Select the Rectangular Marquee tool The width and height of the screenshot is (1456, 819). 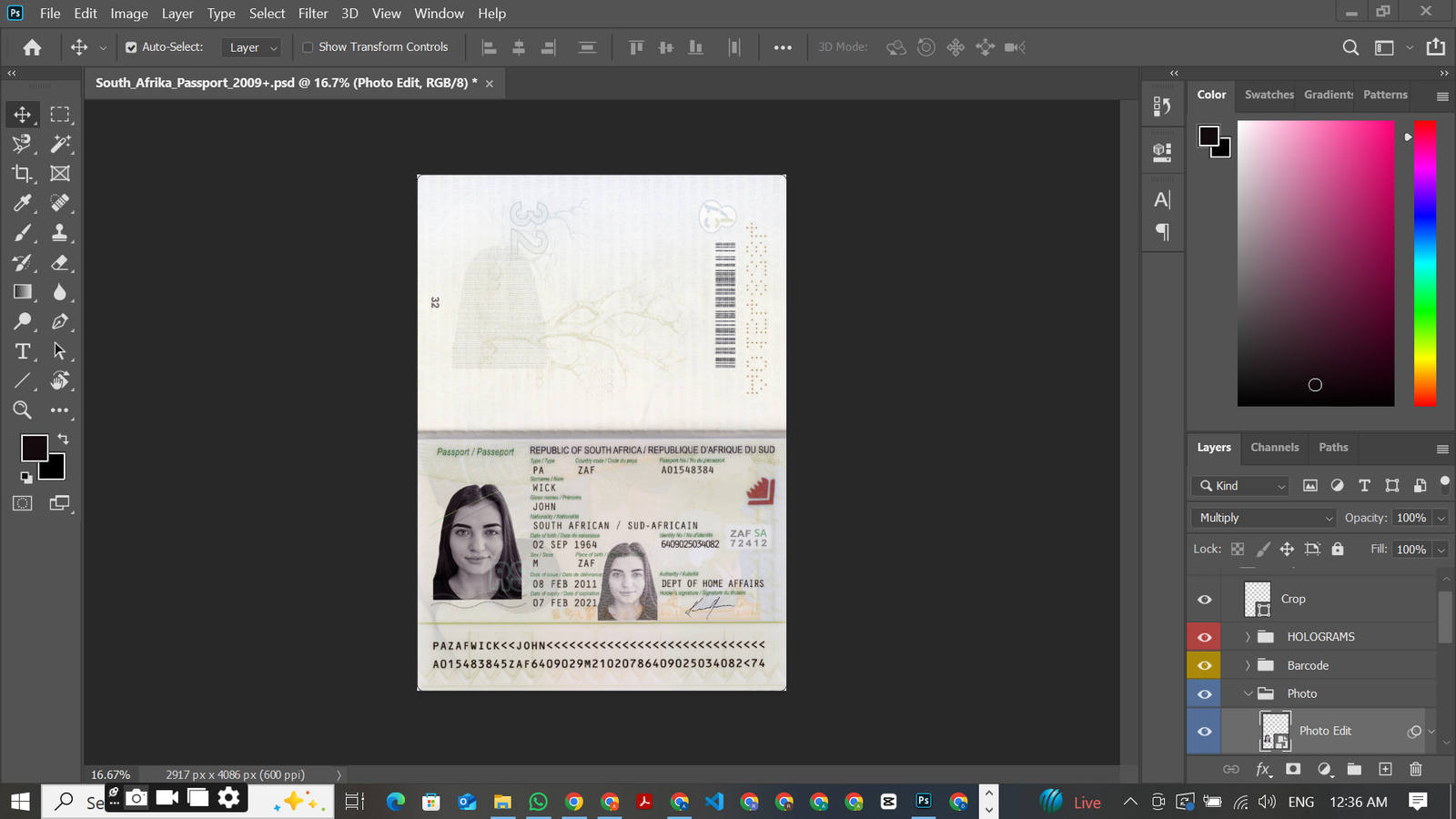coord(60,115)
